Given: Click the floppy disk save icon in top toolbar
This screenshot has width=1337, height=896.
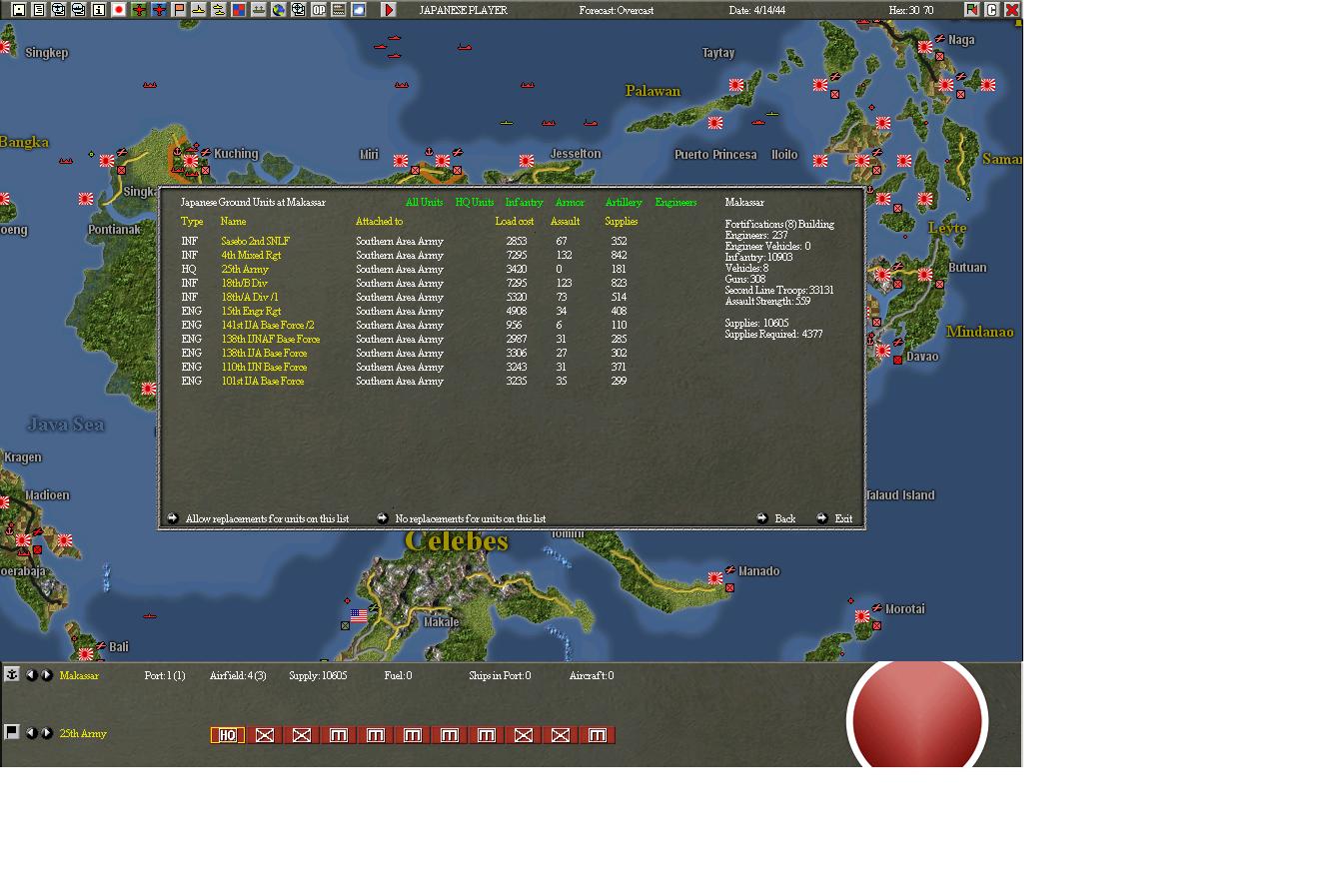Looking at the screenshot, I should pyautogui.click(x=19, y=10).
